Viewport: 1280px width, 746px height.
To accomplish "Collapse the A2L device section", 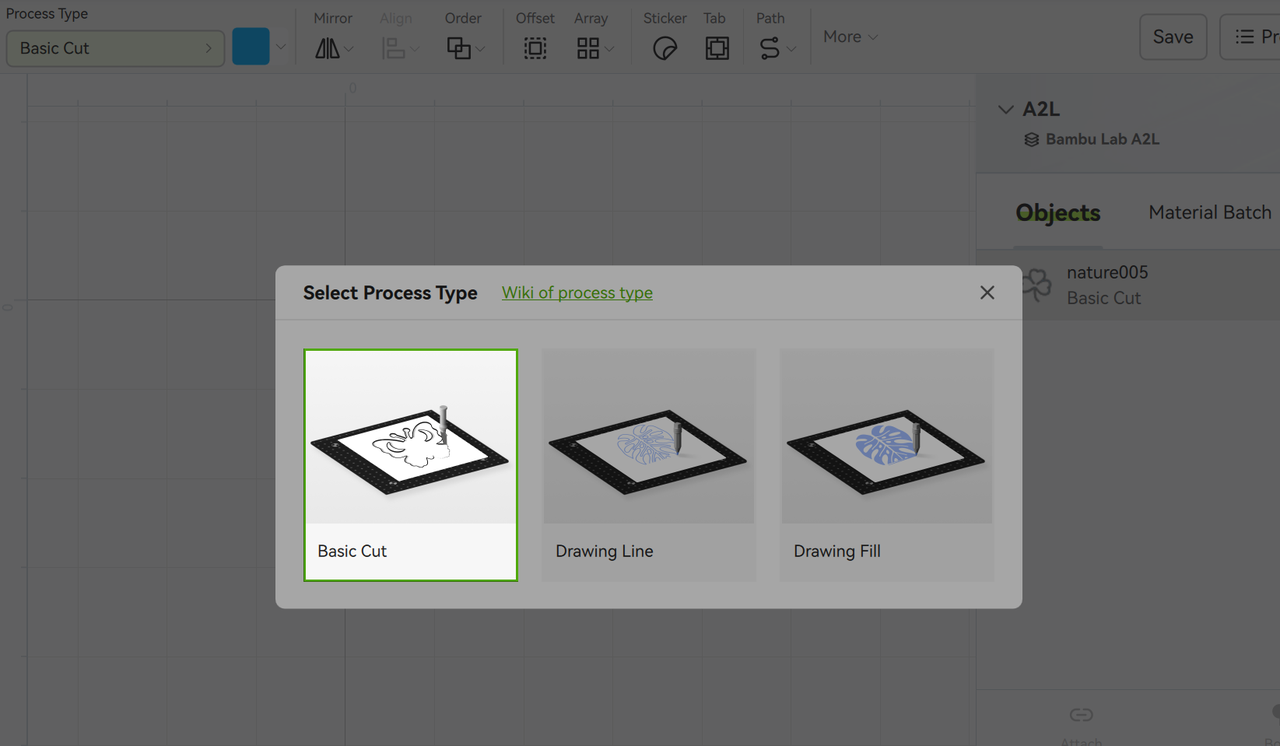I will 1006,110.
